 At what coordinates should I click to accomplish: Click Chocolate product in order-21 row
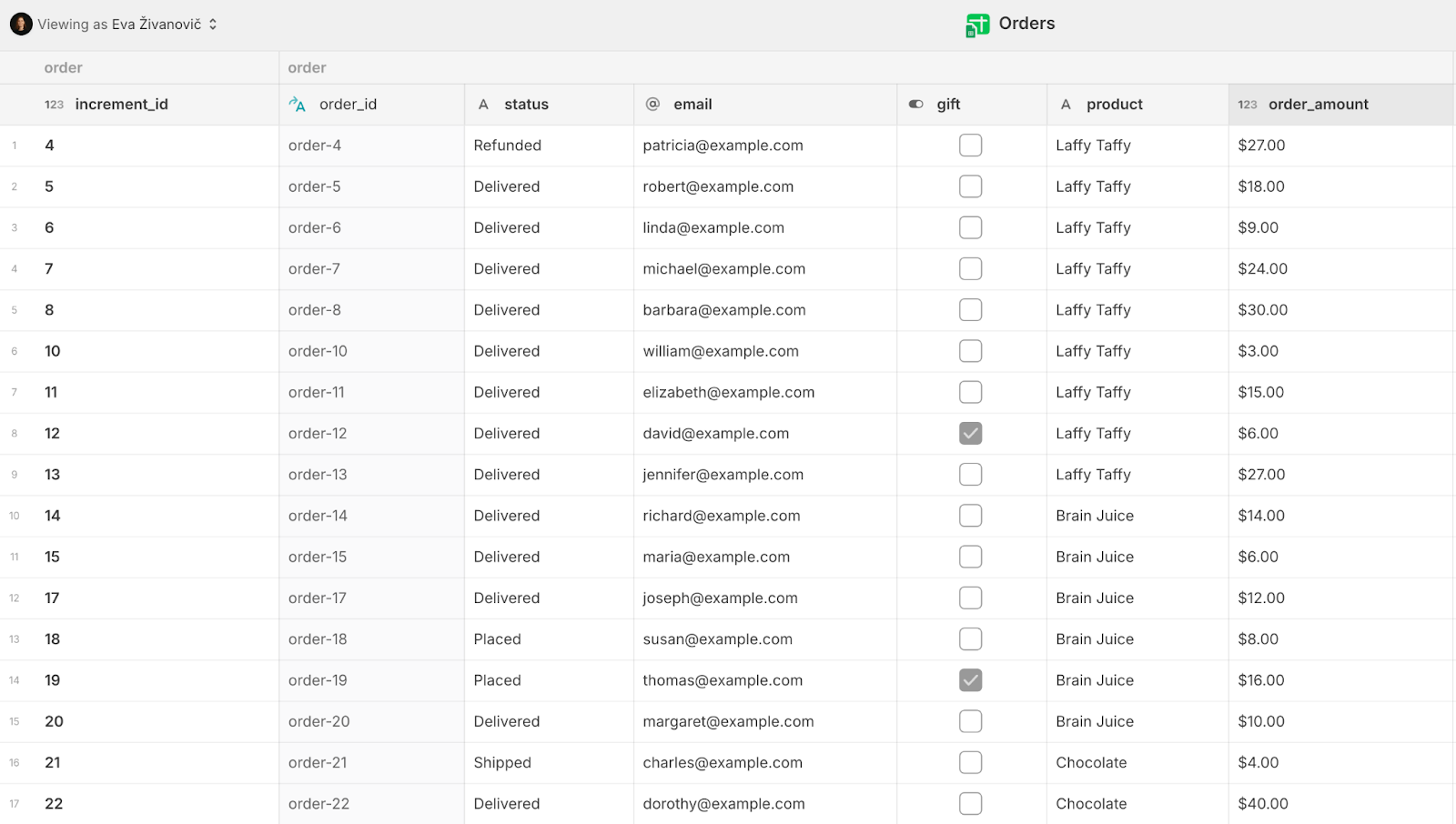[1137, 762]
